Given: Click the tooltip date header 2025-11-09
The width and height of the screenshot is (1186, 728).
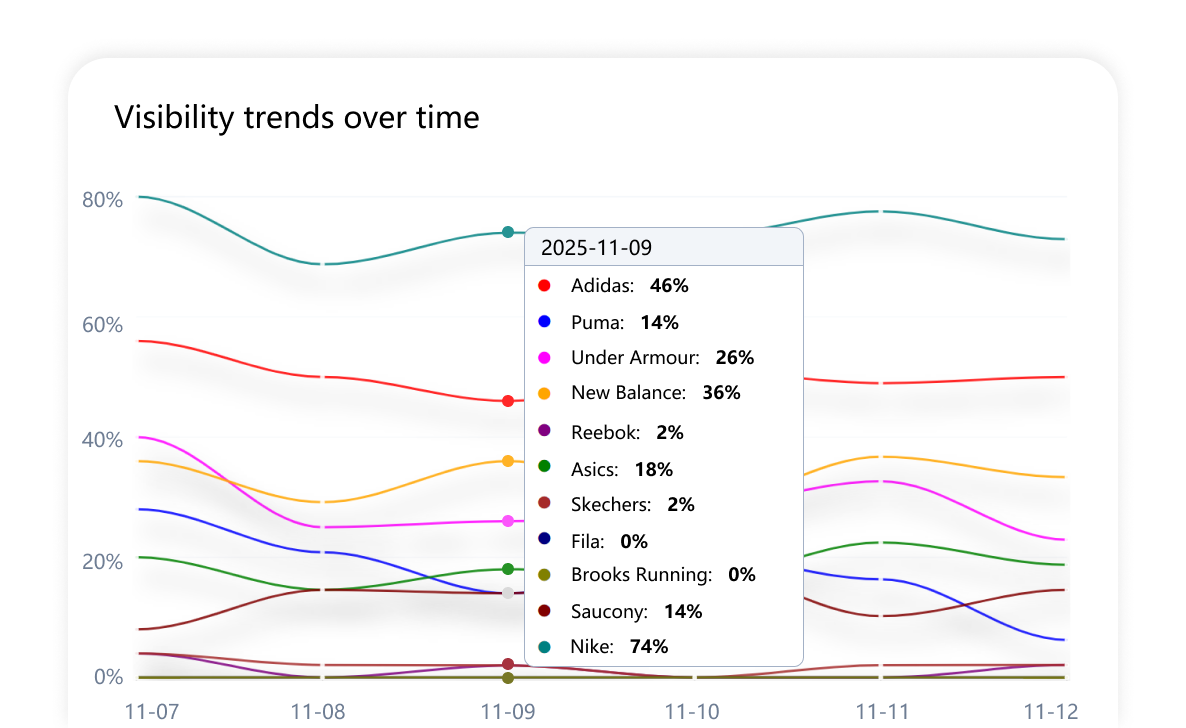Looking at the screenshot, I should (597, 248).
